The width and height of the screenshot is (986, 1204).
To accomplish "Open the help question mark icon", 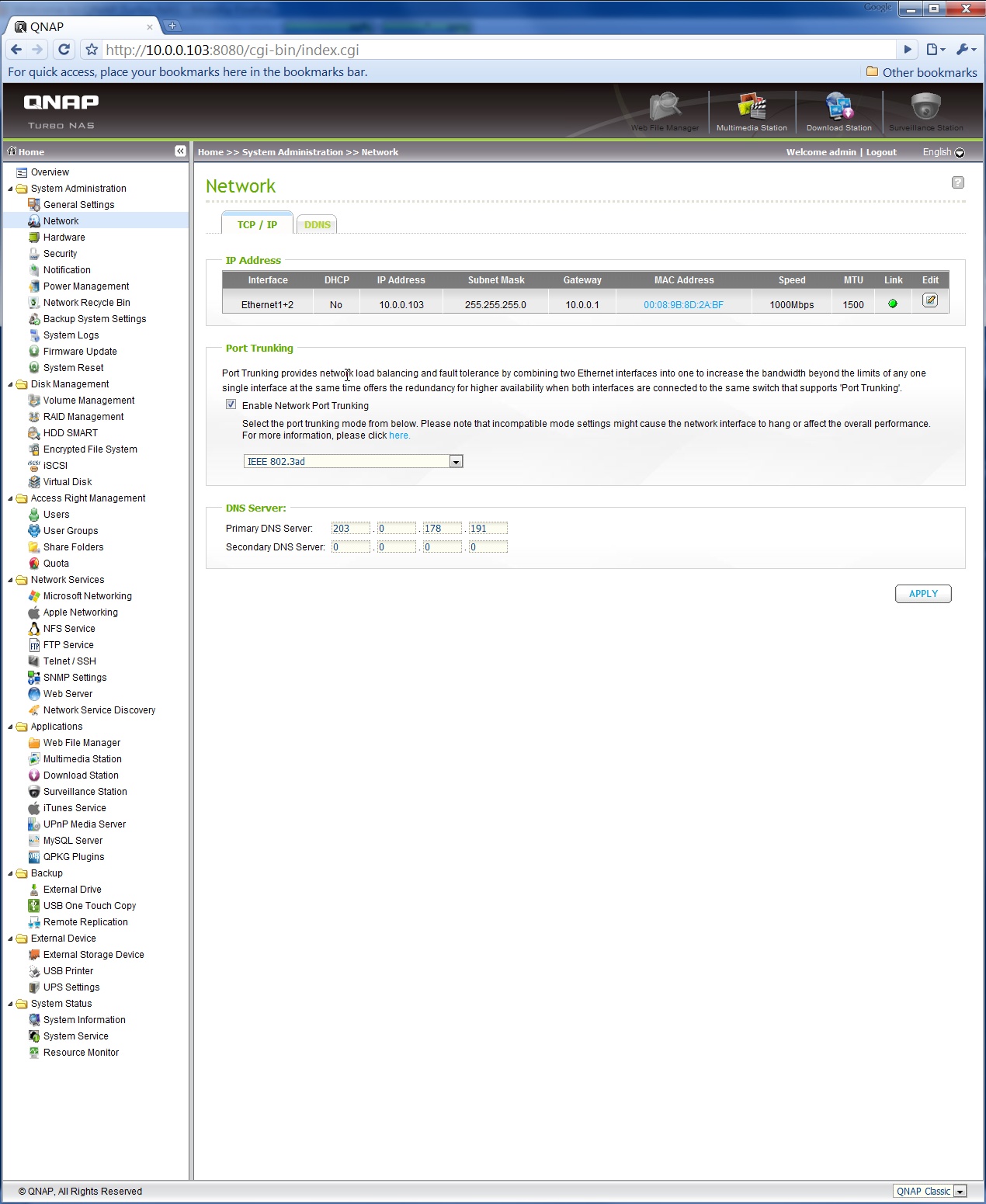I will pyautogui.click(x=957, y=182).
